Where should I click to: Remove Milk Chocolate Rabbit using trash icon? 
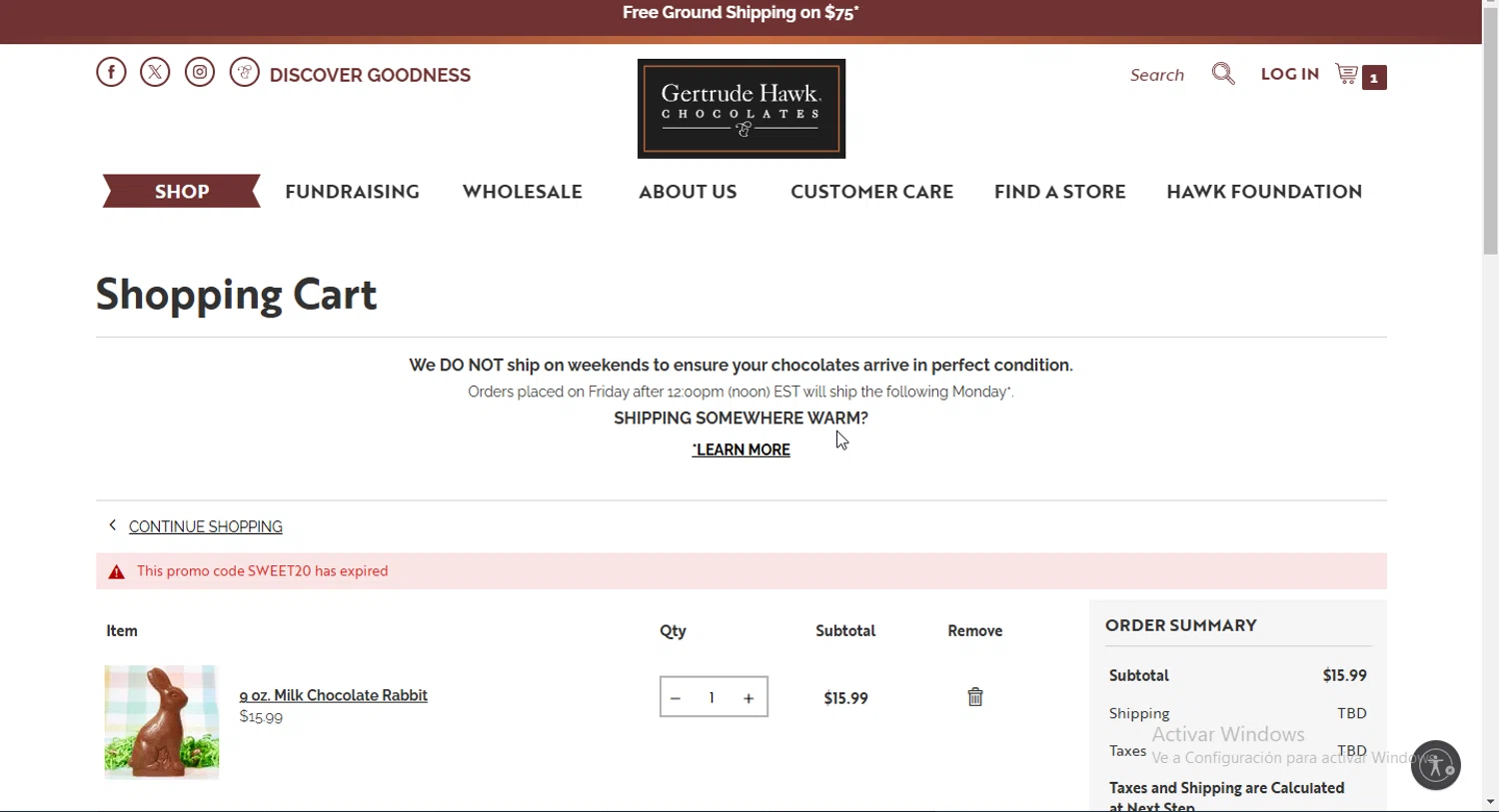[975, 697]
